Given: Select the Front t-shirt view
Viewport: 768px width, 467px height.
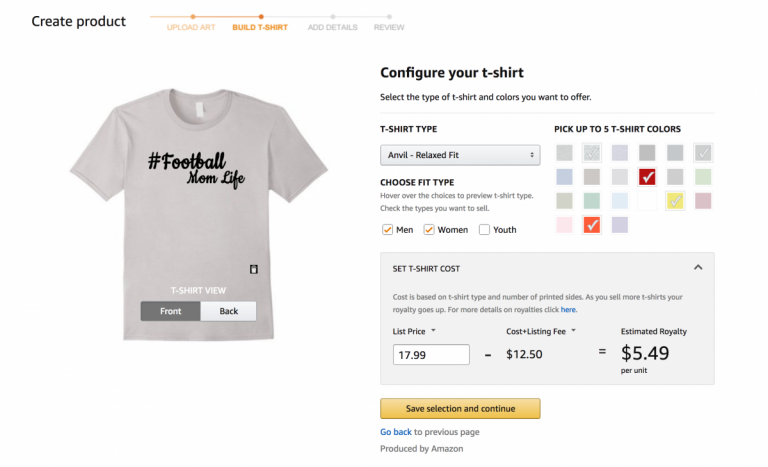Looking at the screenshot, I should pyautogui.click(x=171, y=311).
